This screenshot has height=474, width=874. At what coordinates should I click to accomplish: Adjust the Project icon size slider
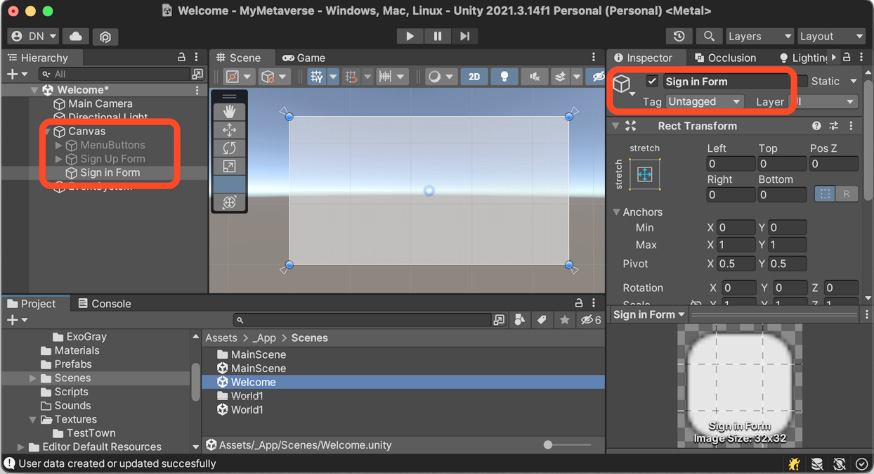[567, 445]
